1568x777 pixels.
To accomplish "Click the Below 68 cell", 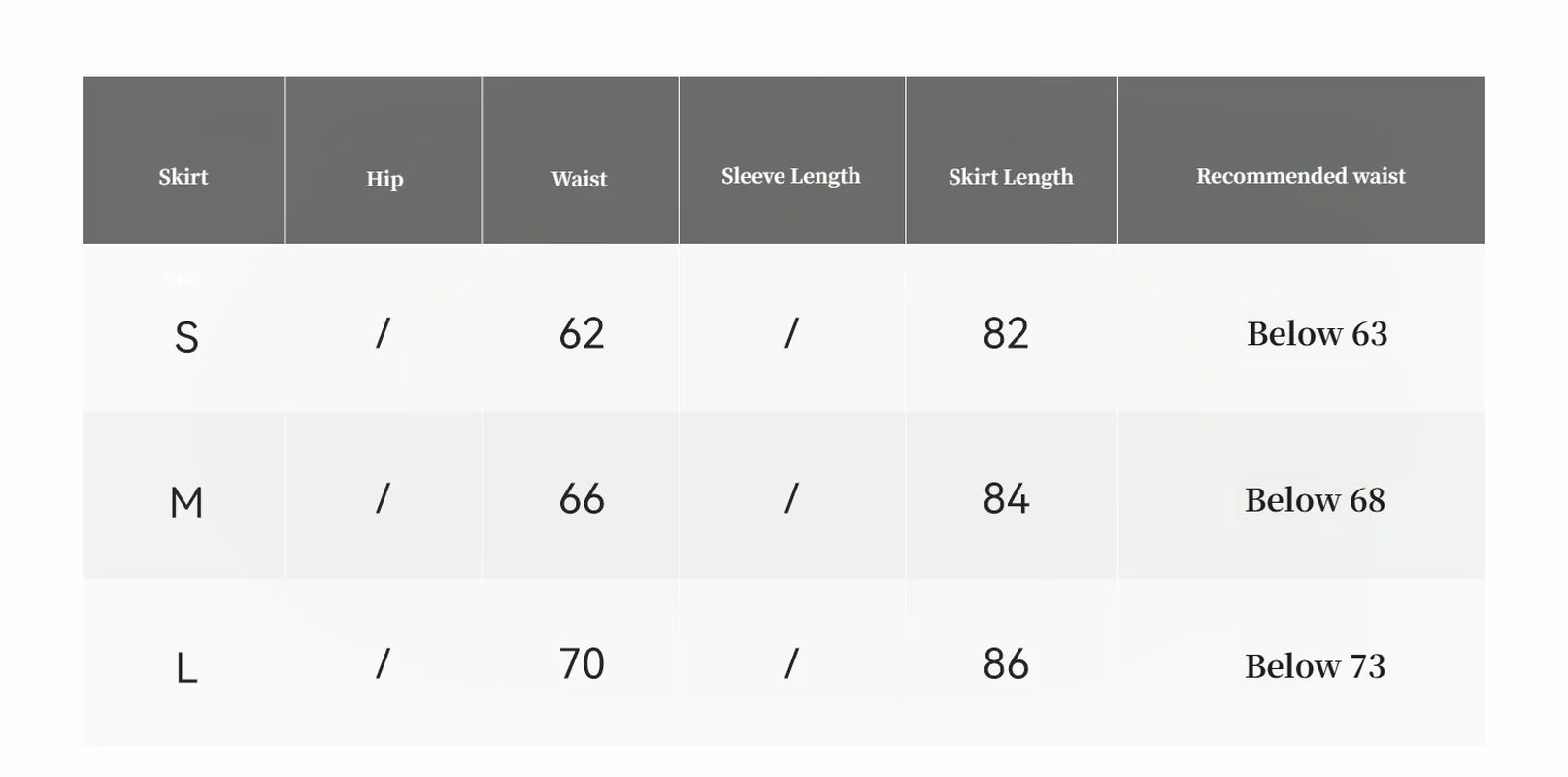I will 1315,500.
